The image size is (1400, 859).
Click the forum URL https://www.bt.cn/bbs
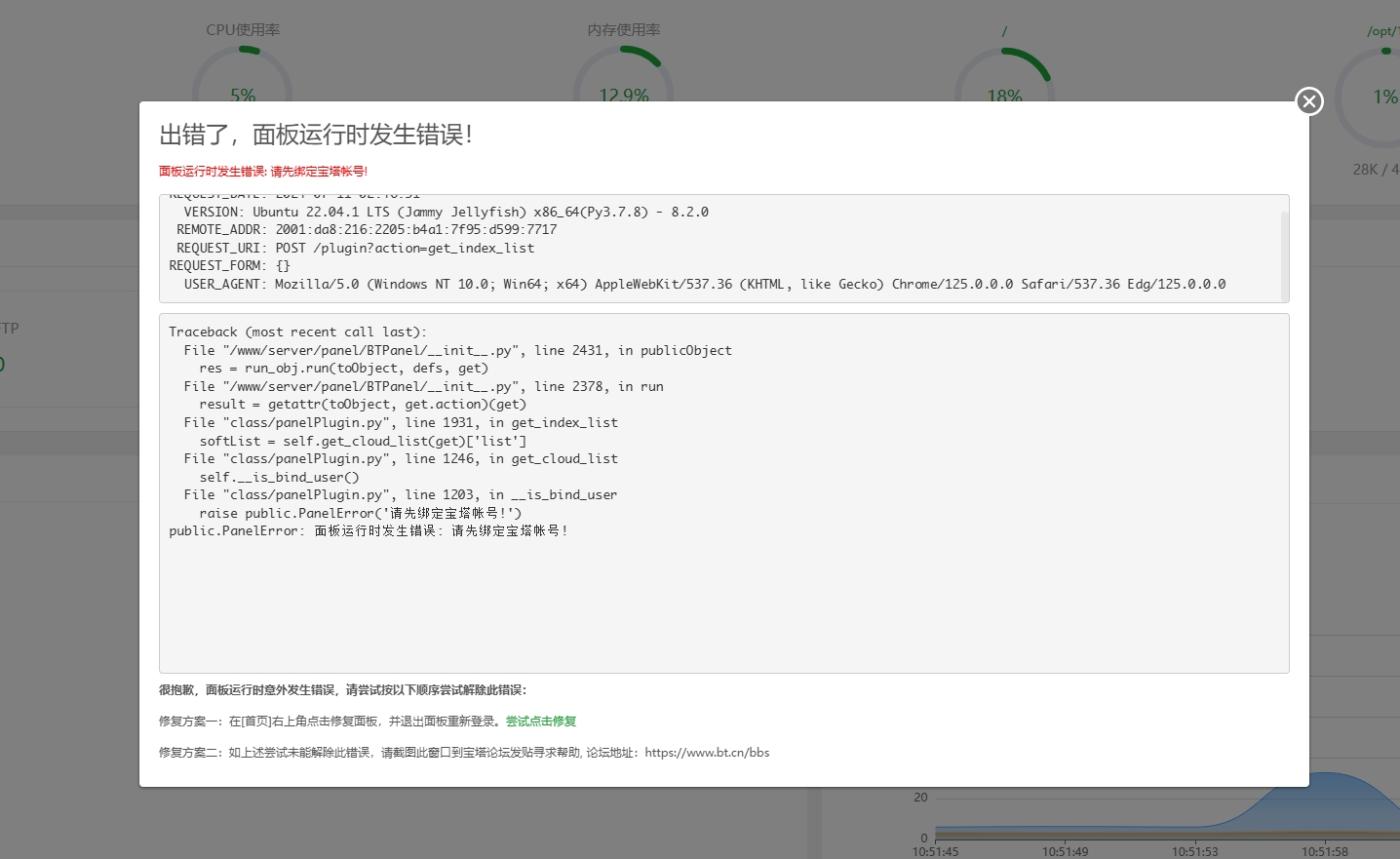pos(707,753)
